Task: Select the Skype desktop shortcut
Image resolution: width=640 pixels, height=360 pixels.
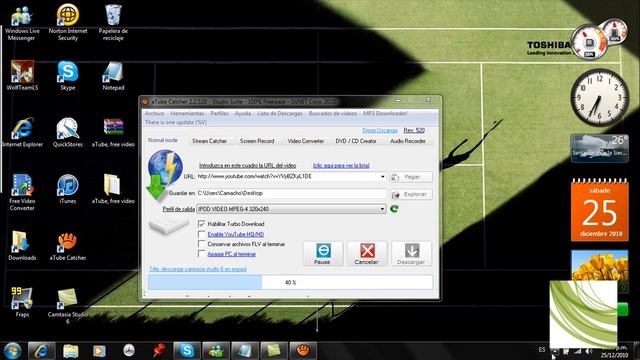Action: tap(68, 76)
